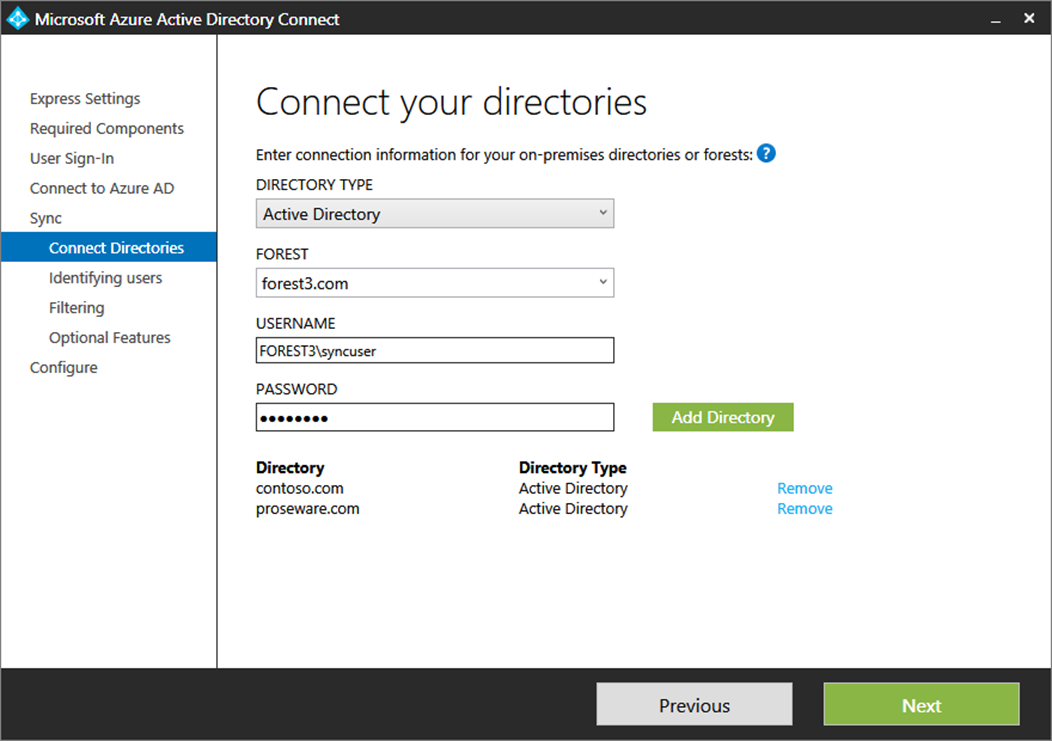Open the Directory Type dropdown

coord(435,213)
